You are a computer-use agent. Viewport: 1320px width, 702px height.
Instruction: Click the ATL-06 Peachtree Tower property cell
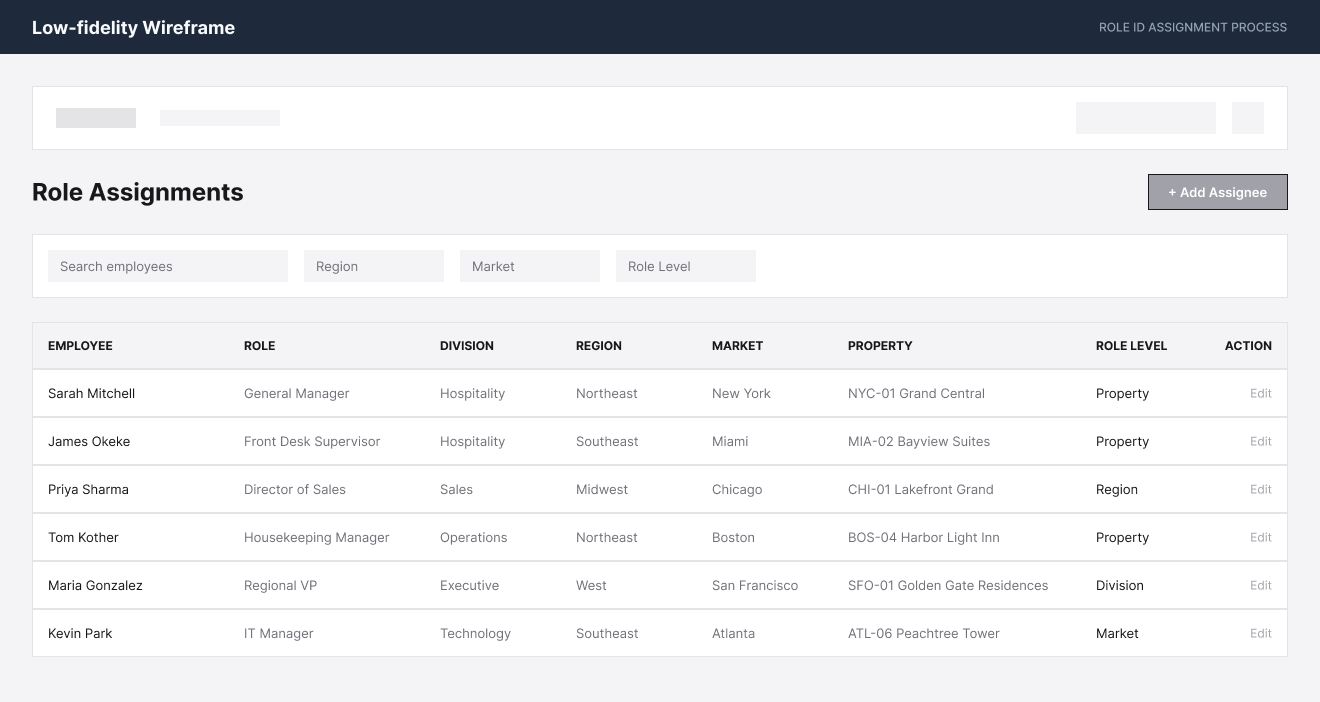[924, 633]
